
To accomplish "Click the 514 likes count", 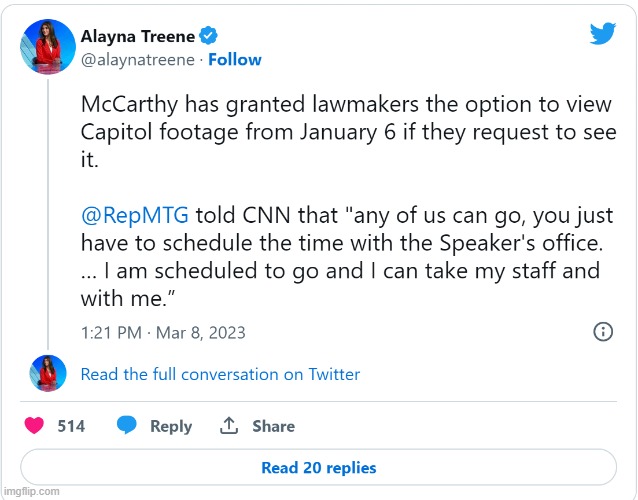I will point(71,426).
